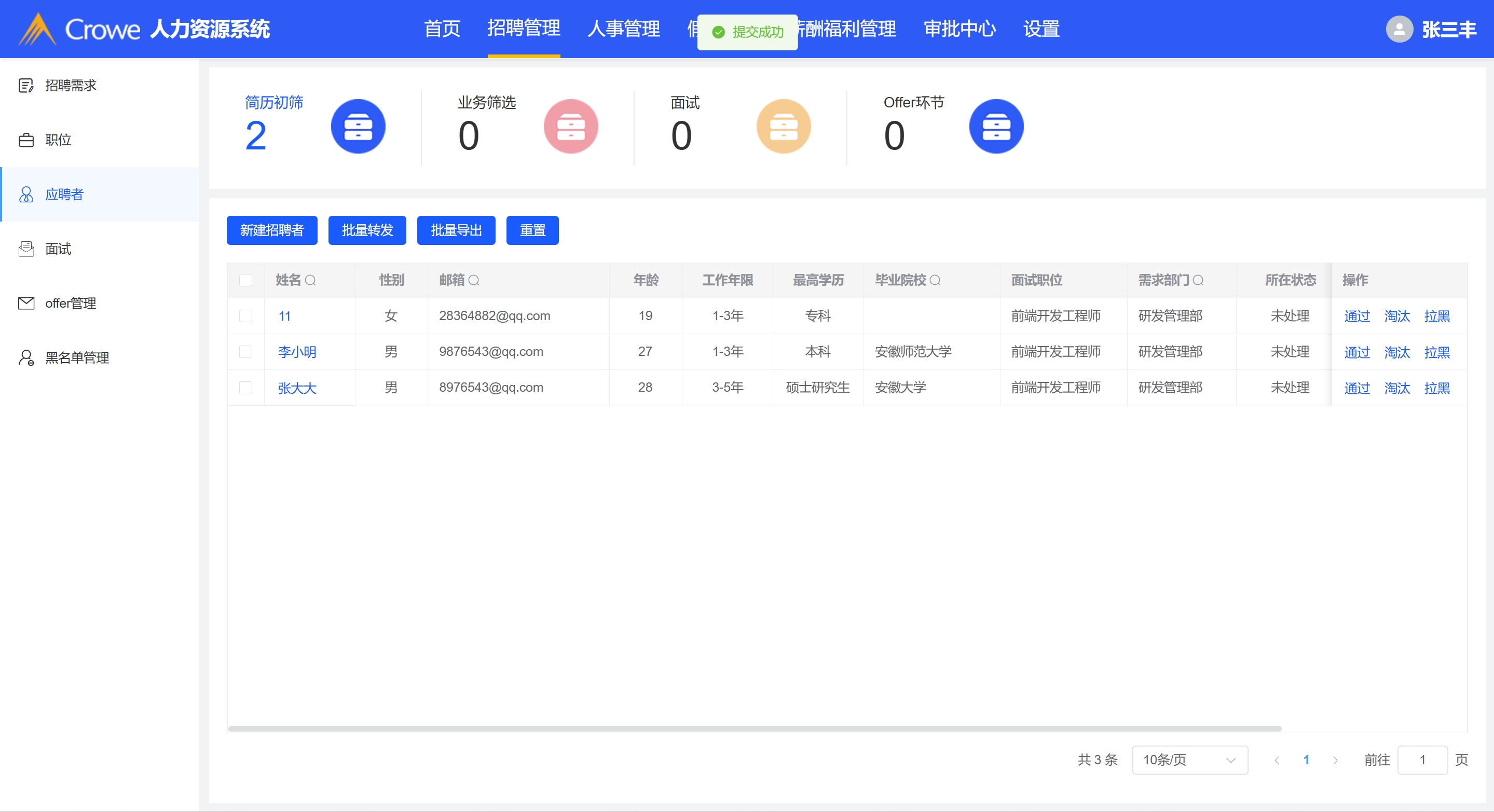Click 淘汰 link for applicant 李小明

coord(1396,352)
